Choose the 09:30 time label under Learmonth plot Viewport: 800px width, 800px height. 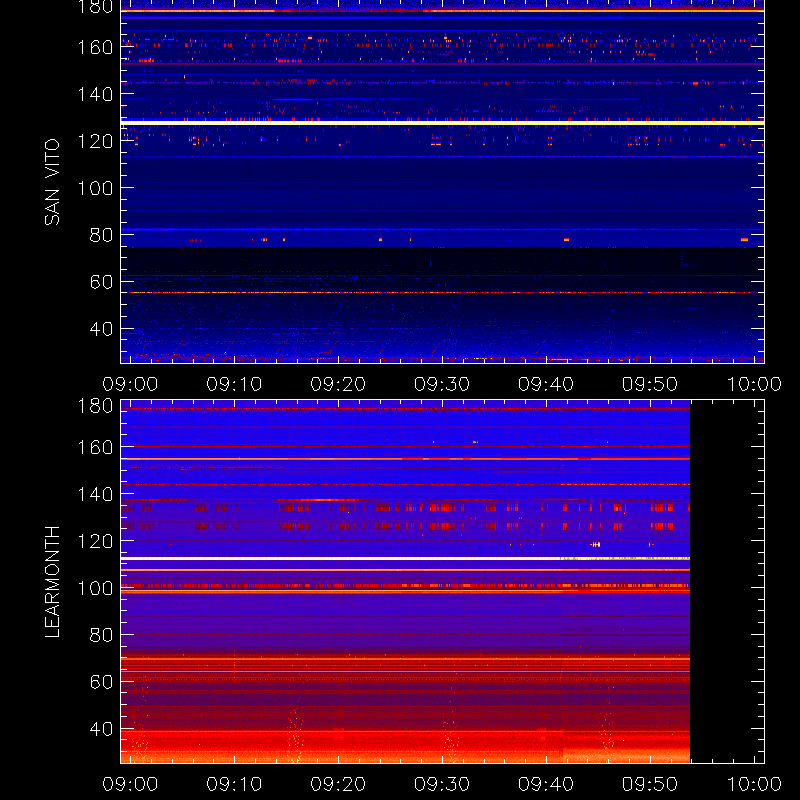pos(442,784)
